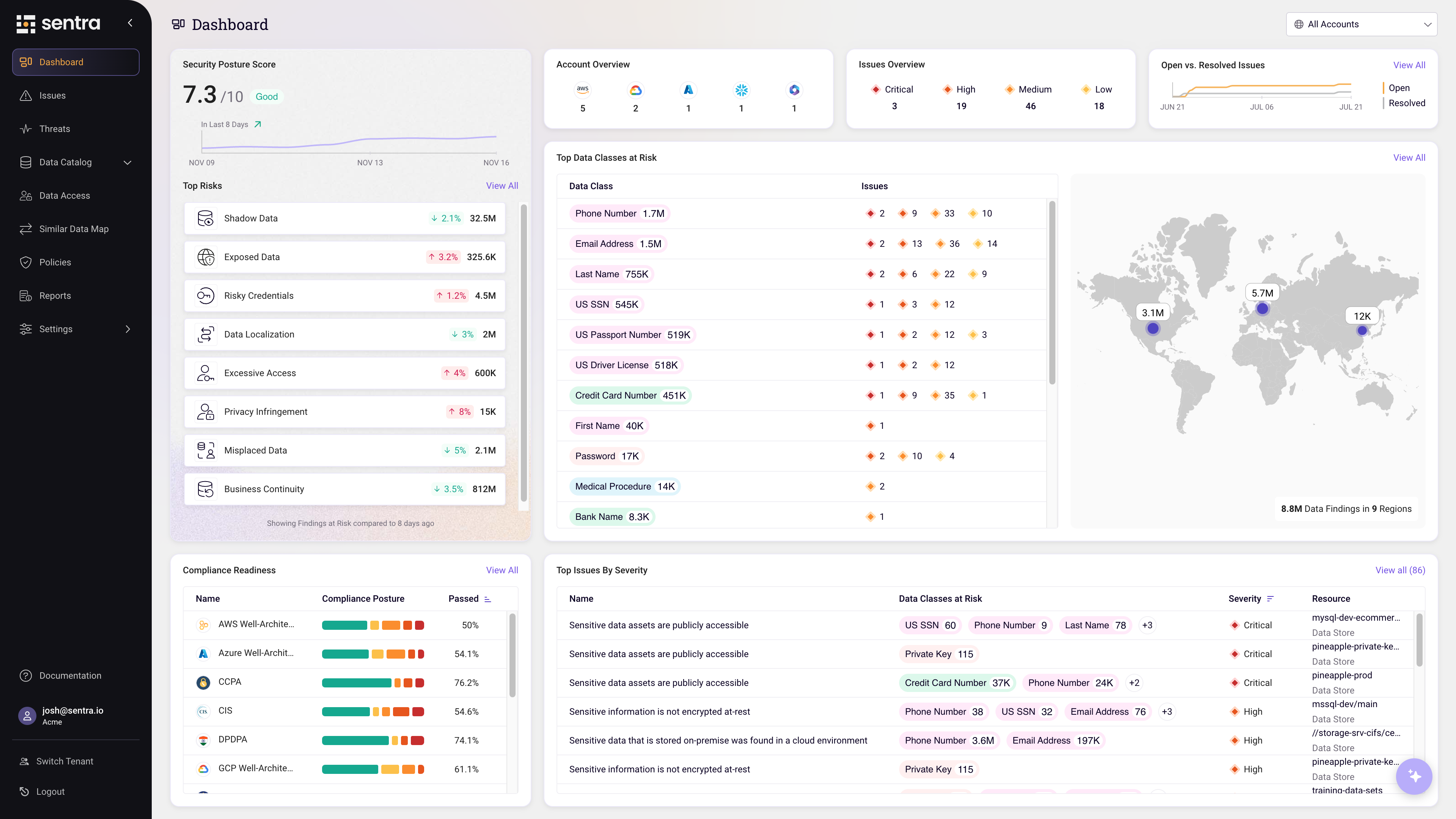
Task: Toggle the Resolved legend in issues chart
Action: (x=1406, y=103)
